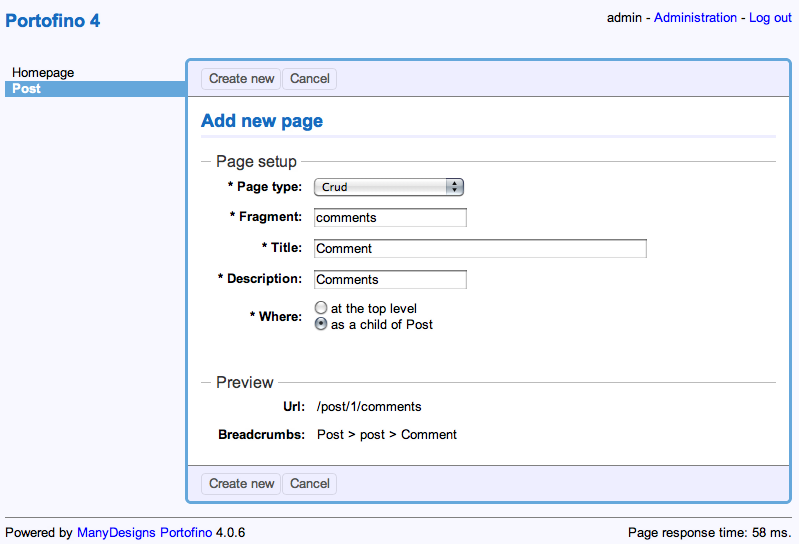Click the 'Page setup' section legend

pos(256,161)
